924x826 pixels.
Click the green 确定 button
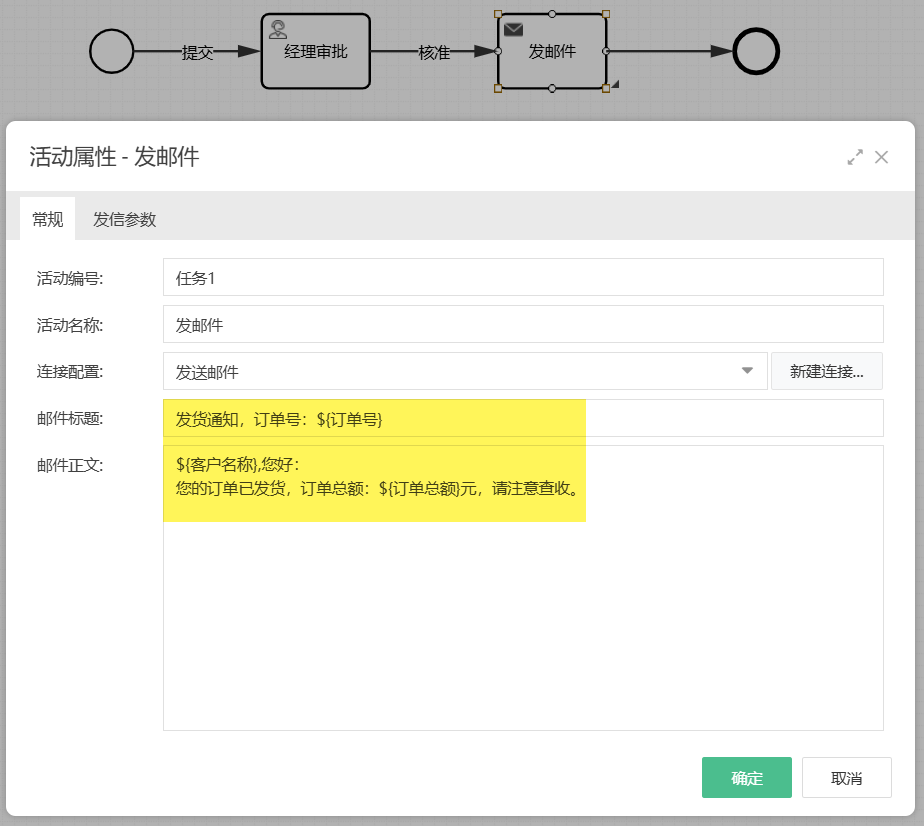[x=746, y=777]
